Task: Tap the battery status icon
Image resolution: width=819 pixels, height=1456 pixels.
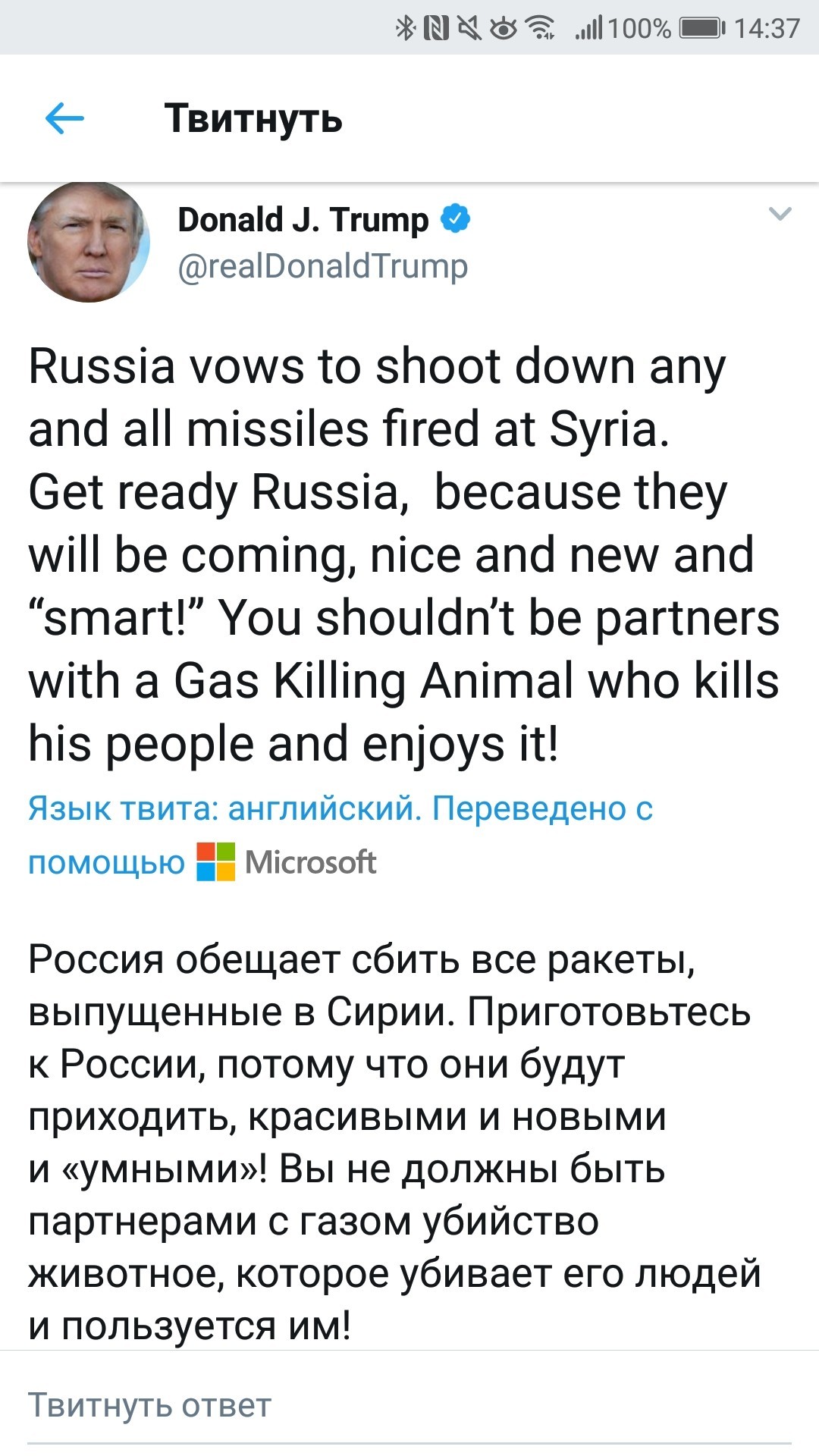Action: (701, 28)
